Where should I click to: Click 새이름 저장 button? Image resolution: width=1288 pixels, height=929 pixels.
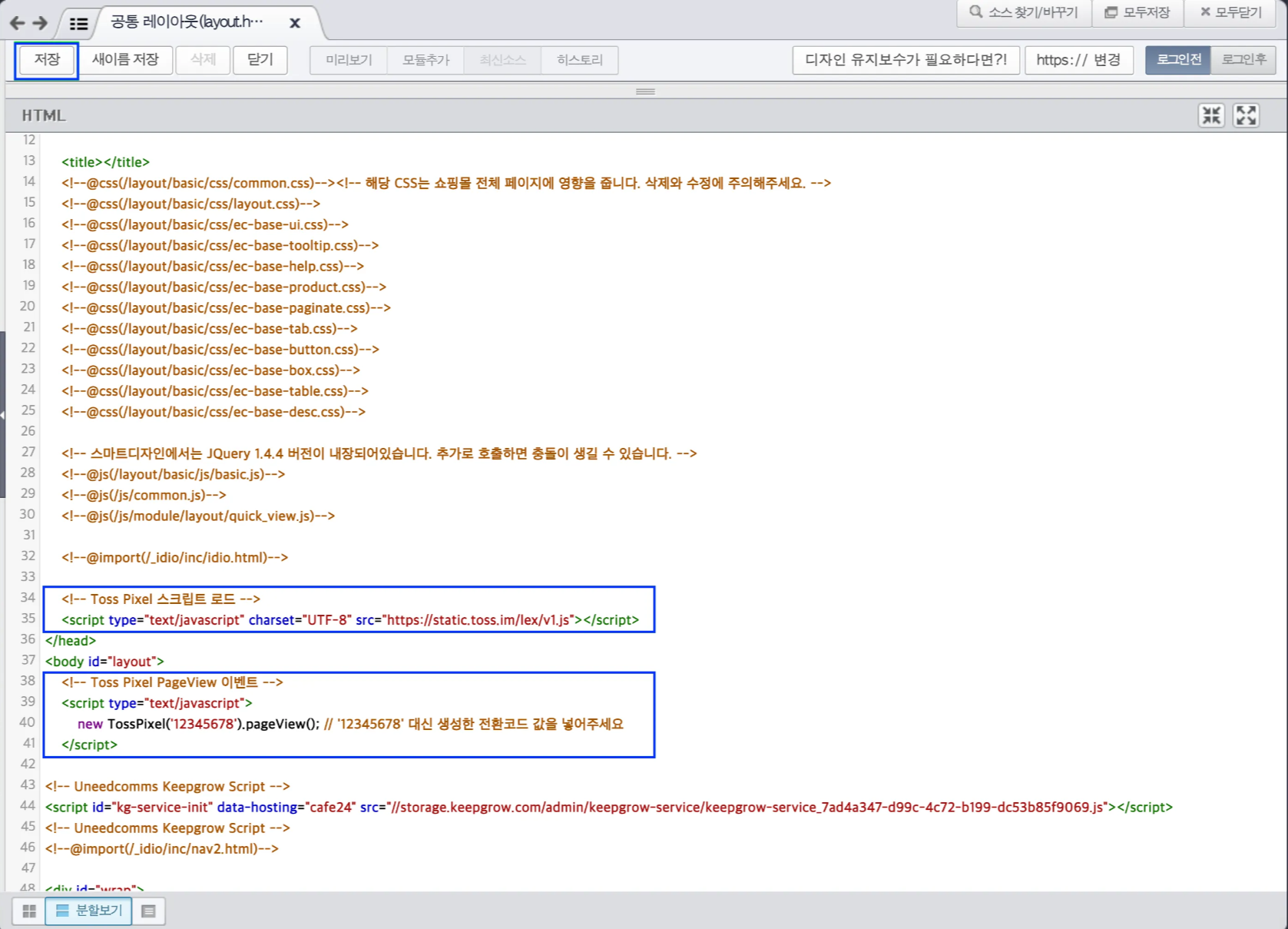coord(125,59)
